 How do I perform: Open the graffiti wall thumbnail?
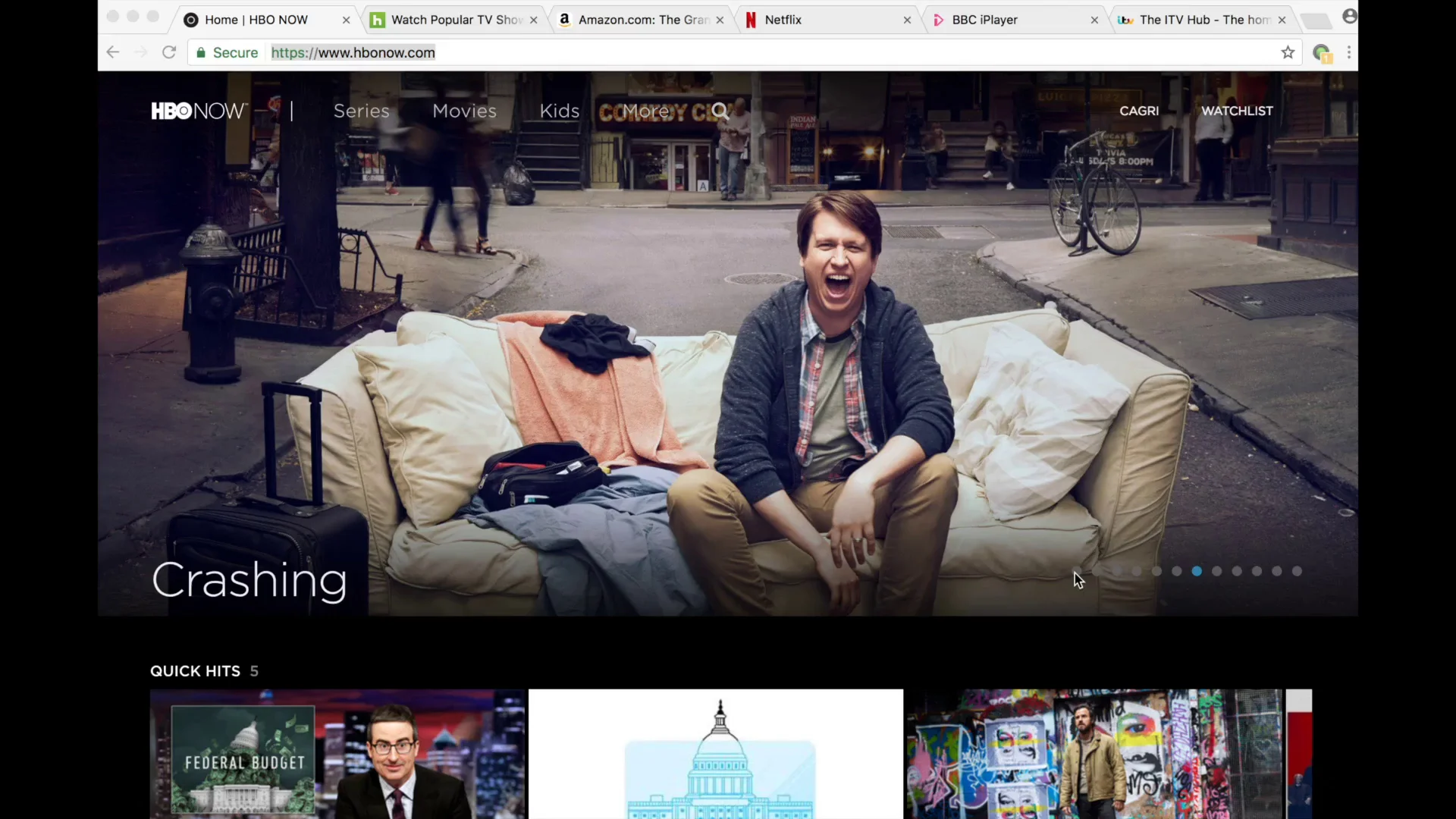[1094, 754]
